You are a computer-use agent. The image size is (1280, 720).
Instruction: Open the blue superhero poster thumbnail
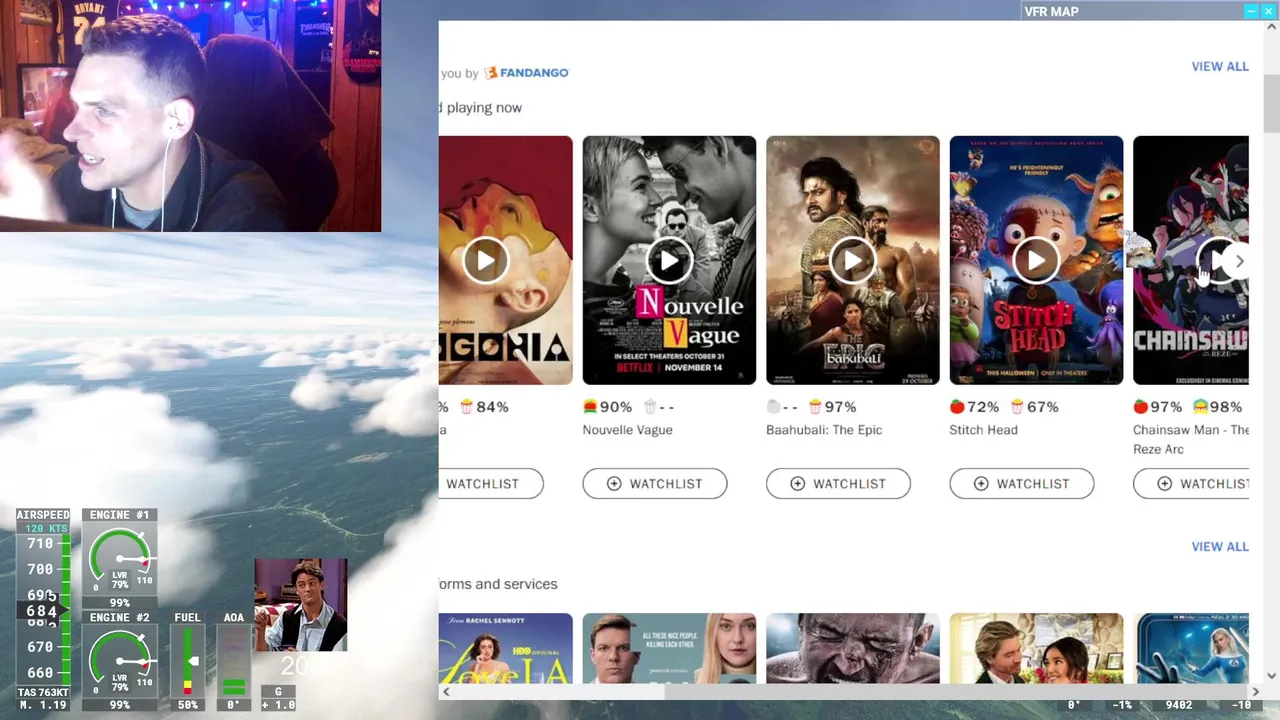1191,648
